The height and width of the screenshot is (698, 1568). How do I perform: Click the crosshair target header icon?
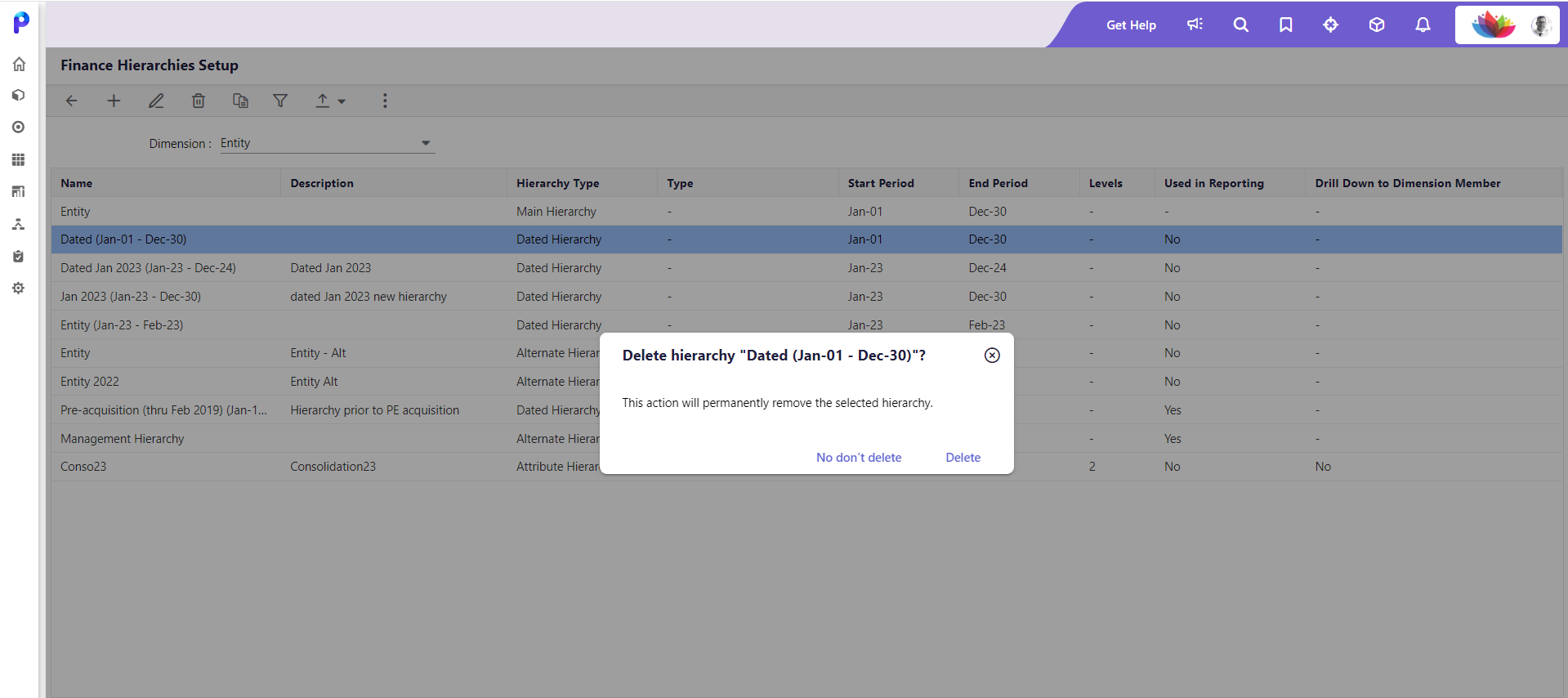(x=1331, y=25)
